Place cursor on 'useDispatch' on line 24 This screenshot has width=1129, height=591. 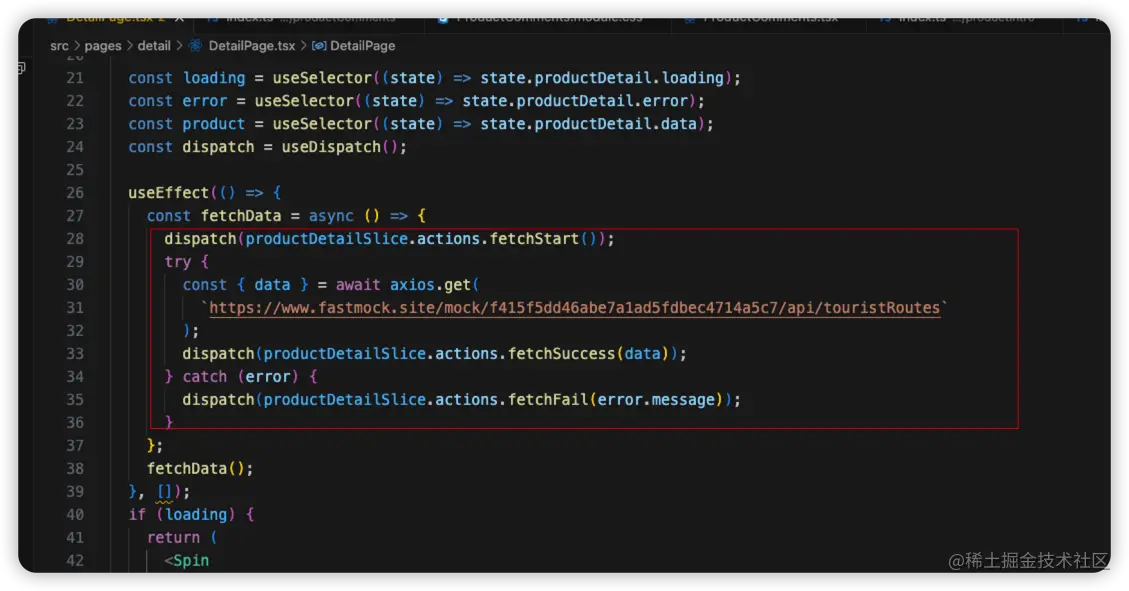330,147
